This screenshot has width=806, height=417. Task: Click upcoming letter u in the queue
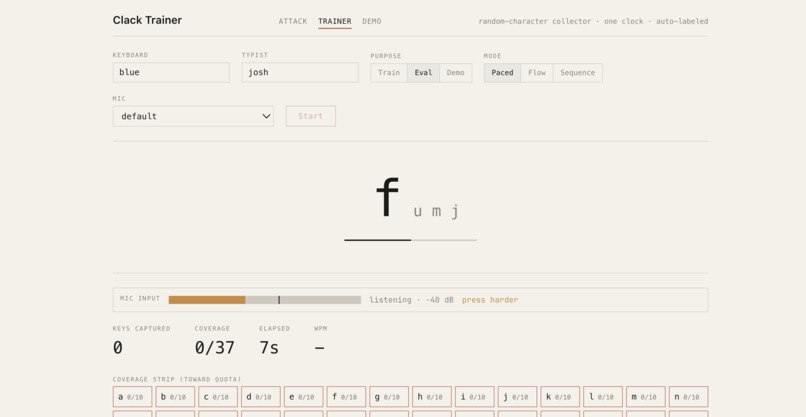[x=417, y=211]
